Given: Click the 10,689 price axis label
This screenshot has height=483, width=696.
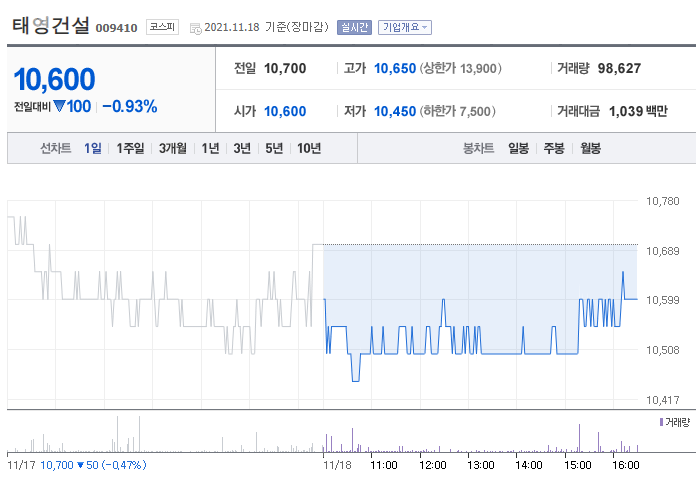Looking at the screenshot, I should 663,251.
